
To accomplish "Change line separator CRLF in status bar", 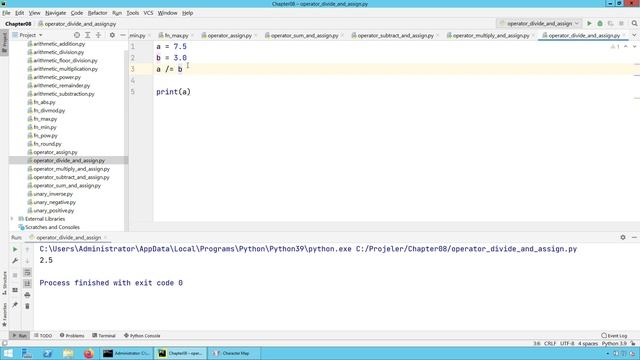I will [x=550, y=344].
